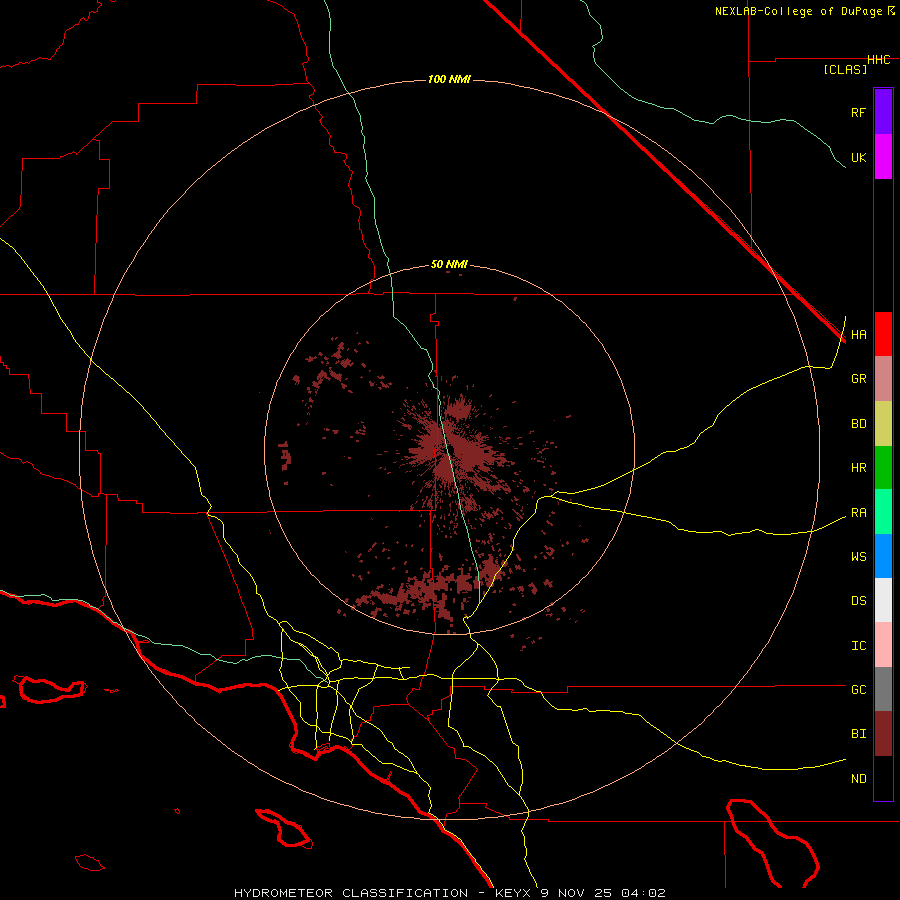The height and width of the screenshot is (900, 900).
Task: Click the HA legend label
Action: [858, 335]
